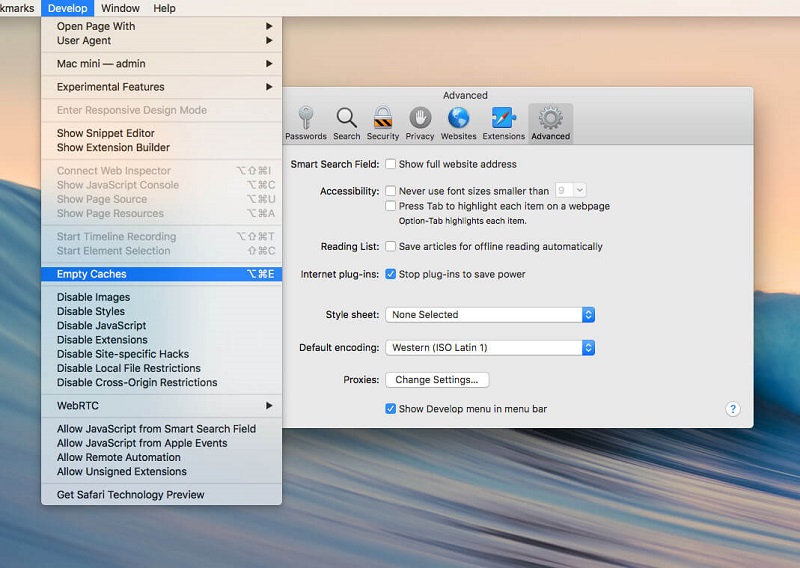Select Disable Site-specific Hacks
Viewport: 800px width, 568px height.
click(x=161, y=354)
